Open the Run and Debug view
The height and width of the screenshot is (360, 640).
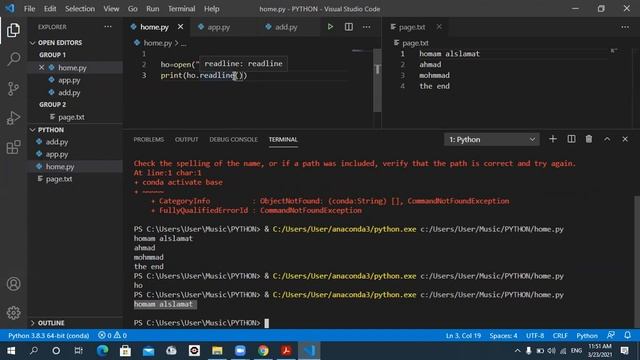[13, 118]
